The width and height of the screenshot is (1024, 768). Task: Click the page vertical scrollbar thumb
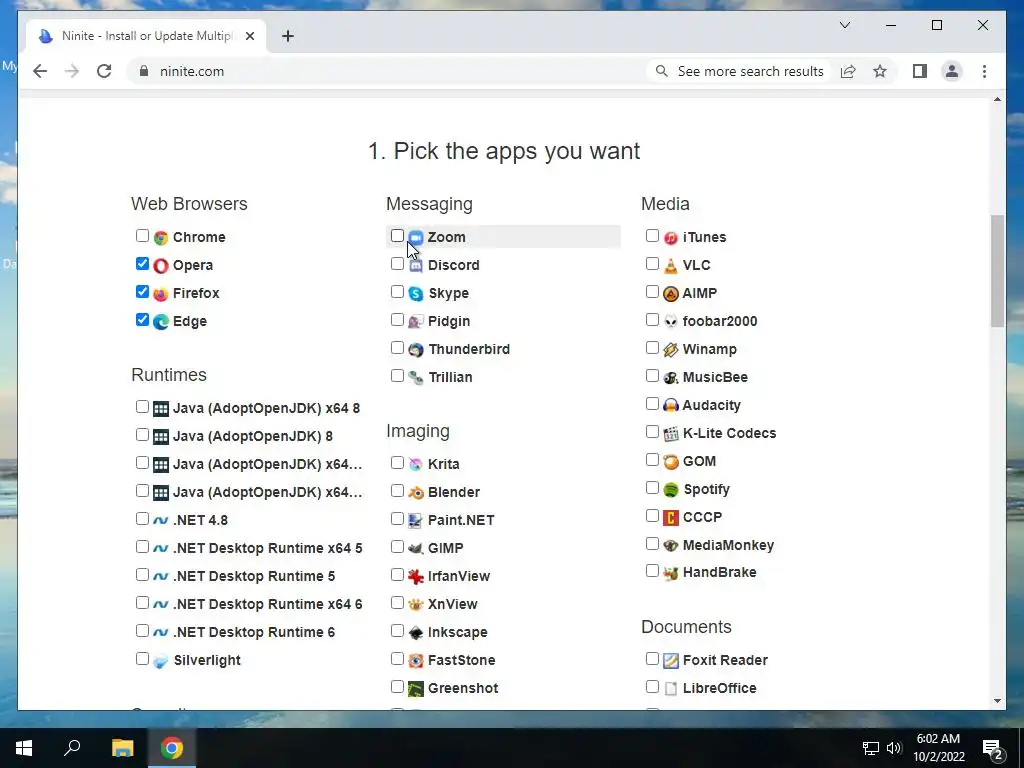997,271
